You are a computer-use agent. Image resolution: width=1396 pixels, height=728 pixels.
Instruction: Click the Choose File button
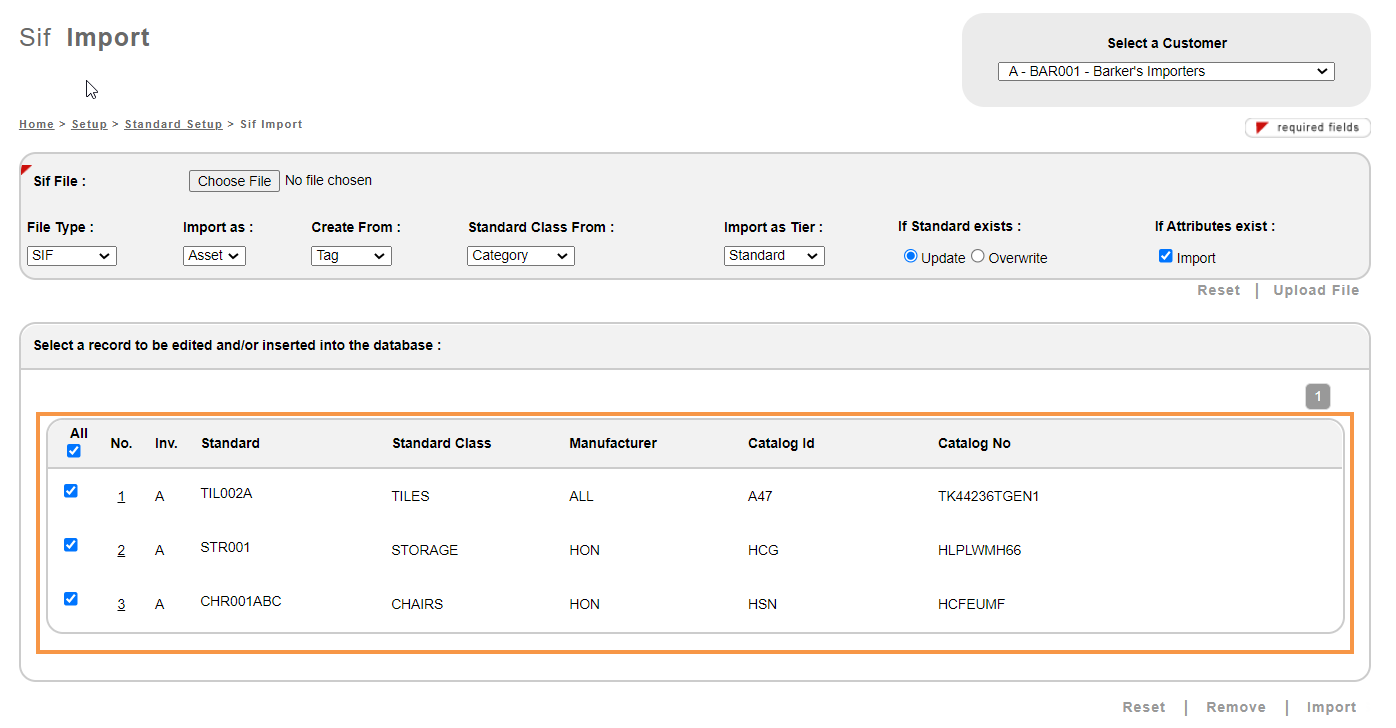coord(234,181)
